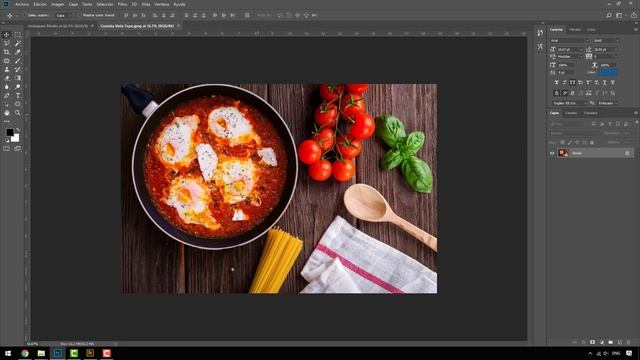Viewport: 640px width, 360px height.
Task: Switch to the Canales tab
Action: click(x=571, y=113)
